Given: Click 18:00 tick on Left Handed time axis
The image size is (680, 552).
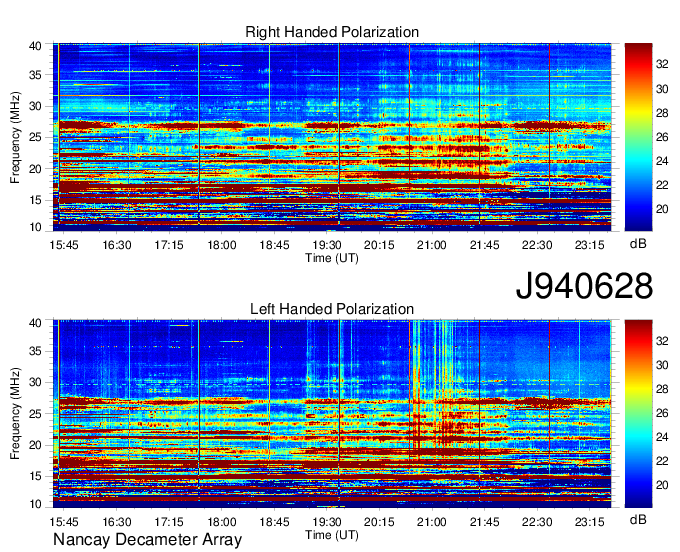Looking at the screenshot, I should click(x=222, y=522).
